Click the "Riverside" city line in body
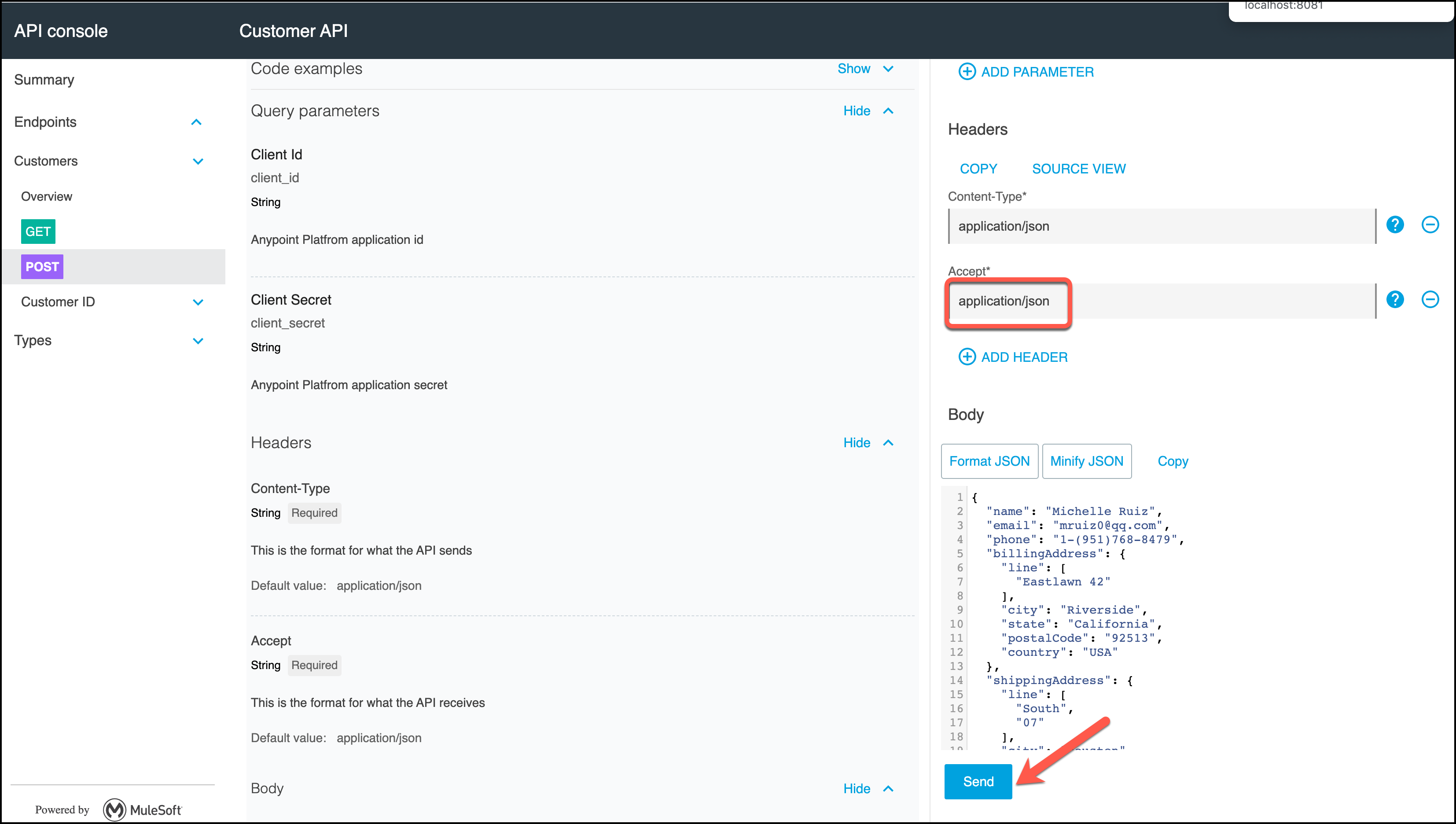The width and height of the screenshot is (1456, 824). pyautogui.click(x=1074, y=610)
